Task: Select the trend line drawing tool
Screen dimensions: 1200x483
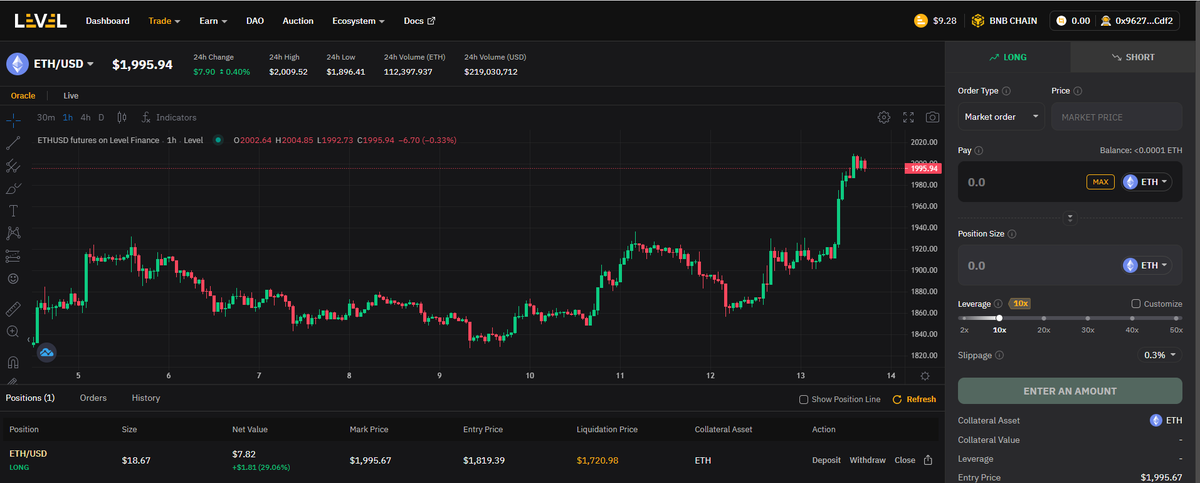Action: coord(13,142)
